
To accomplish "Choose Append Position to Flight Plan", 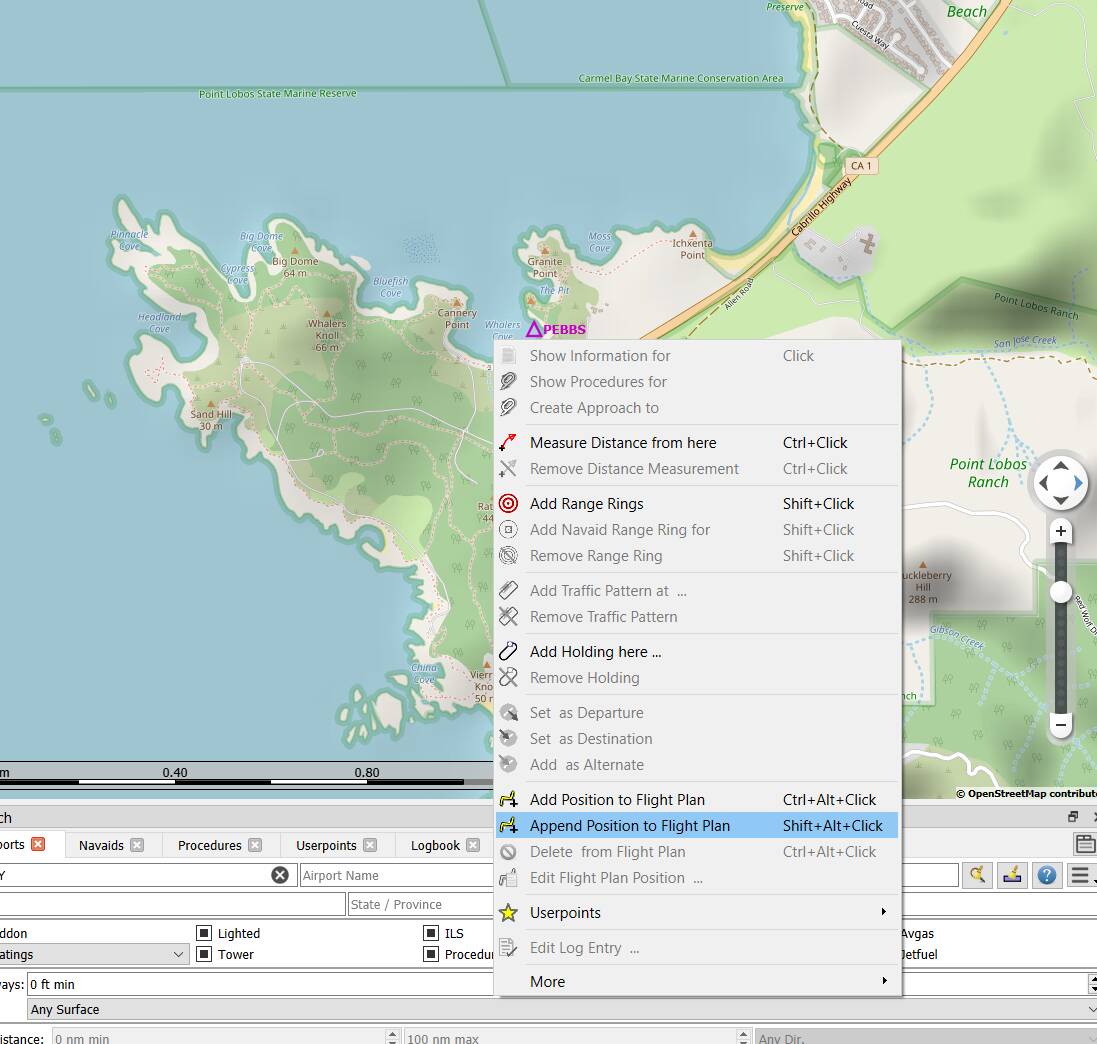I will pyautogui.click(x=696, y=826).
